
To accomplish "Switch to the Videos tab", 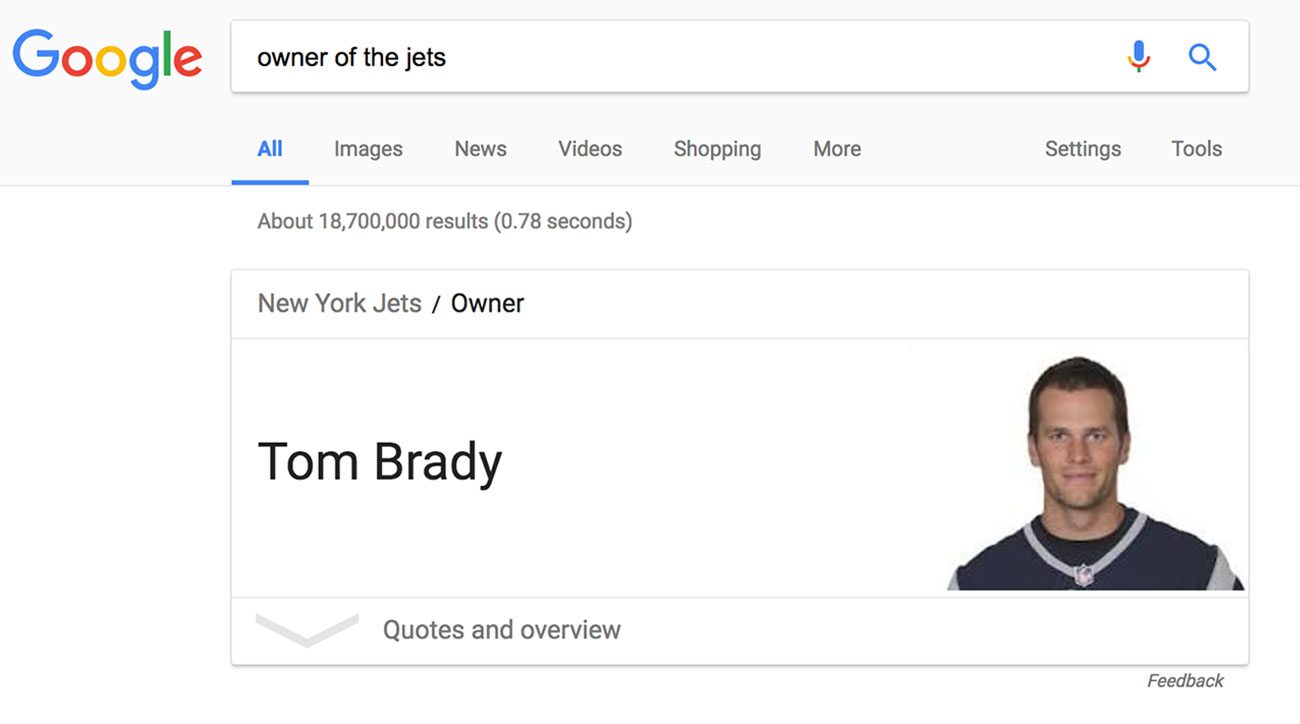I will pyautogui.click(x=589, y=148).
